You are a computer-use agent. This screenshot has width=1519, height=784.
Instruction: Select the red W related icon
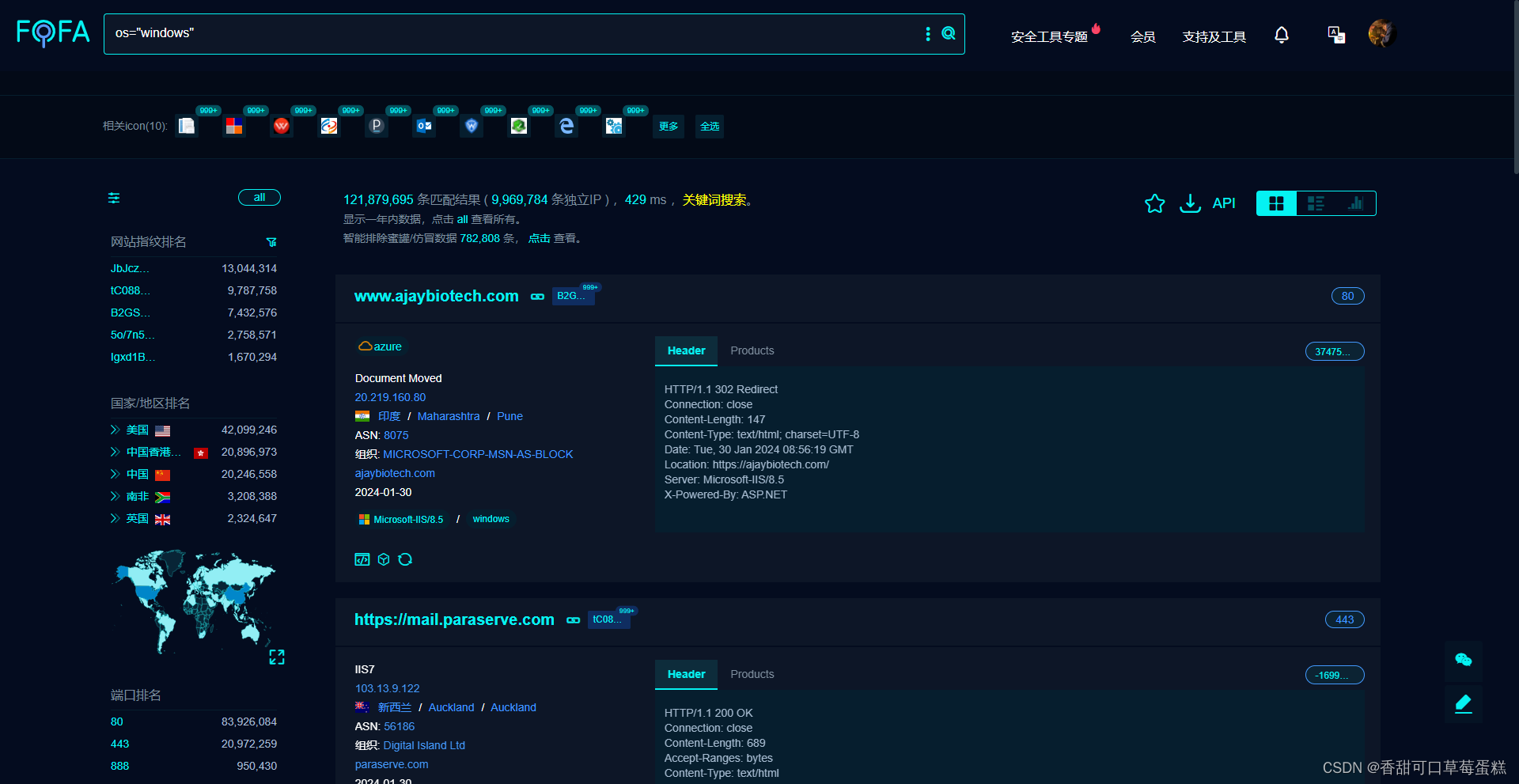282,126
